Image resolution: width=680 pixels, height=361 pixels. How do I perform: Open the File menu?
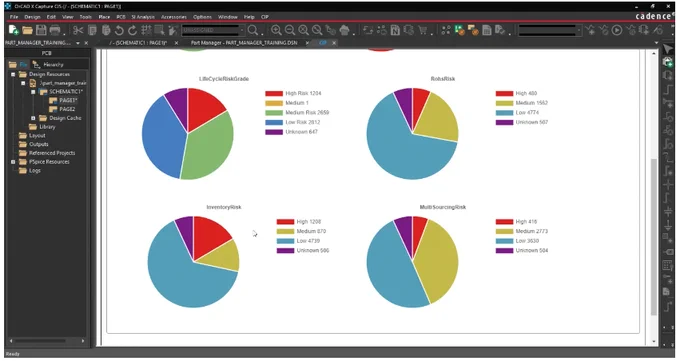tap(14, 17)
